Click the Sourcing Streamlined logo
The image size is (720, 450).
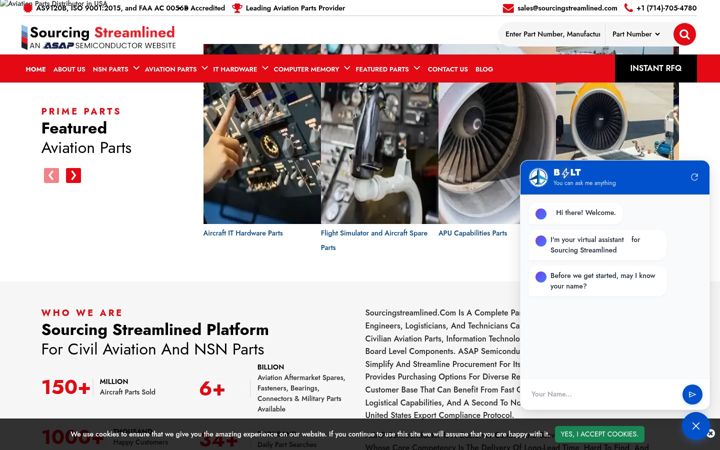click(x=98, y=37)
